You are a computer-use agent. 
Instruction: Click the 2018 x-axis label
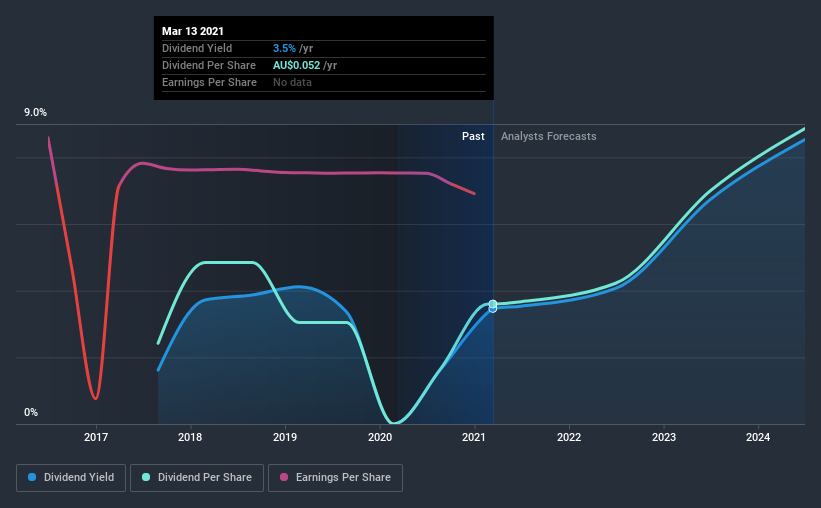tap(190, 437)
